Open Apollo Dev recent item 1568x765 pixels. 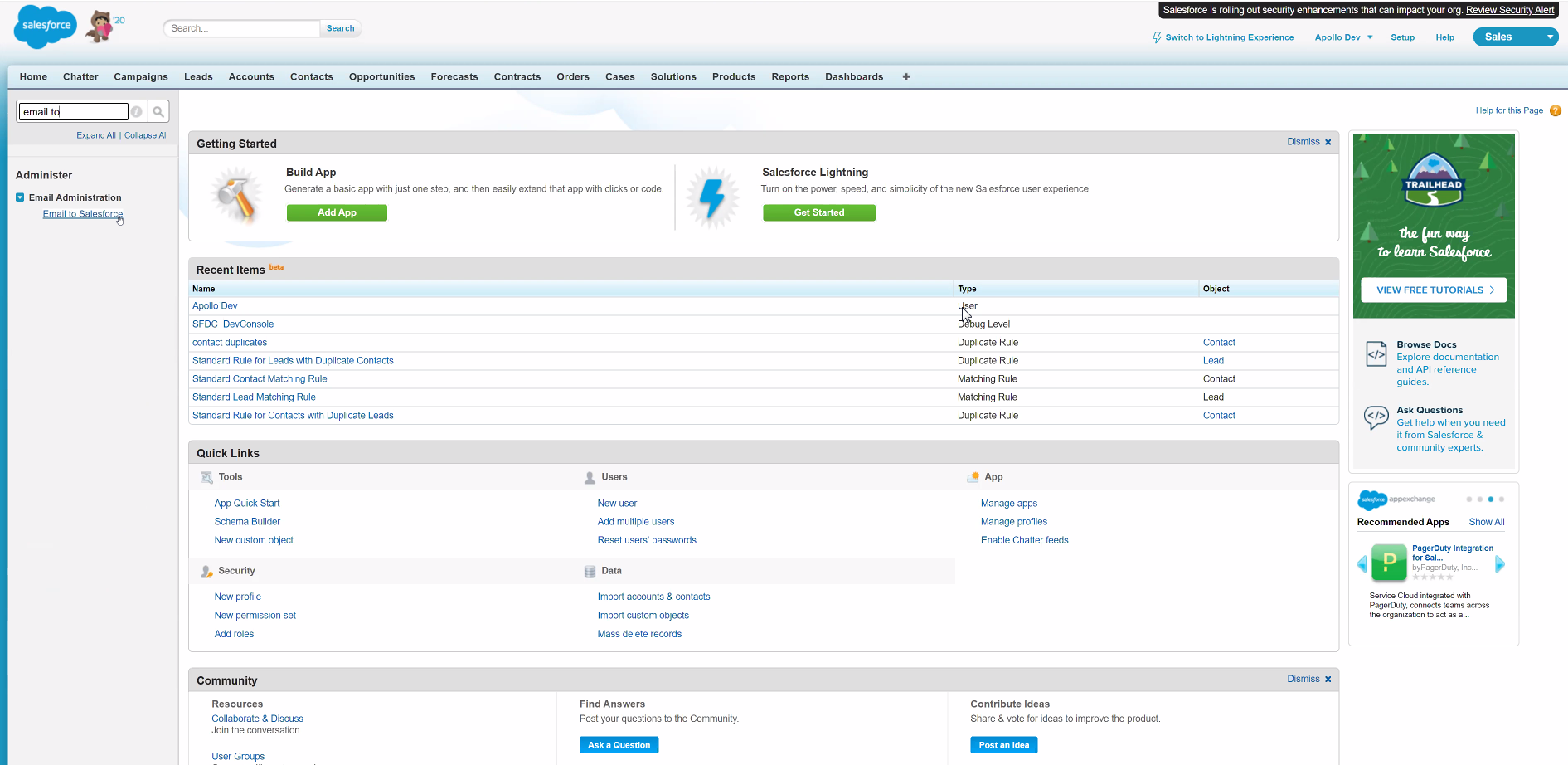pyautogui.click(x=215, y=306)
